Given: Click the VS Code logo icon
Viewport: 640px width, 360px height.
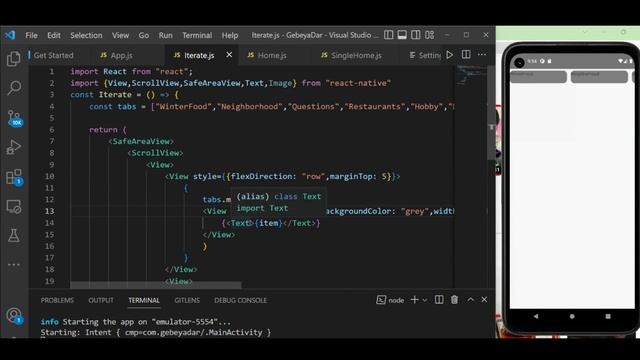Looking at the screenshot, I should 10,35.
